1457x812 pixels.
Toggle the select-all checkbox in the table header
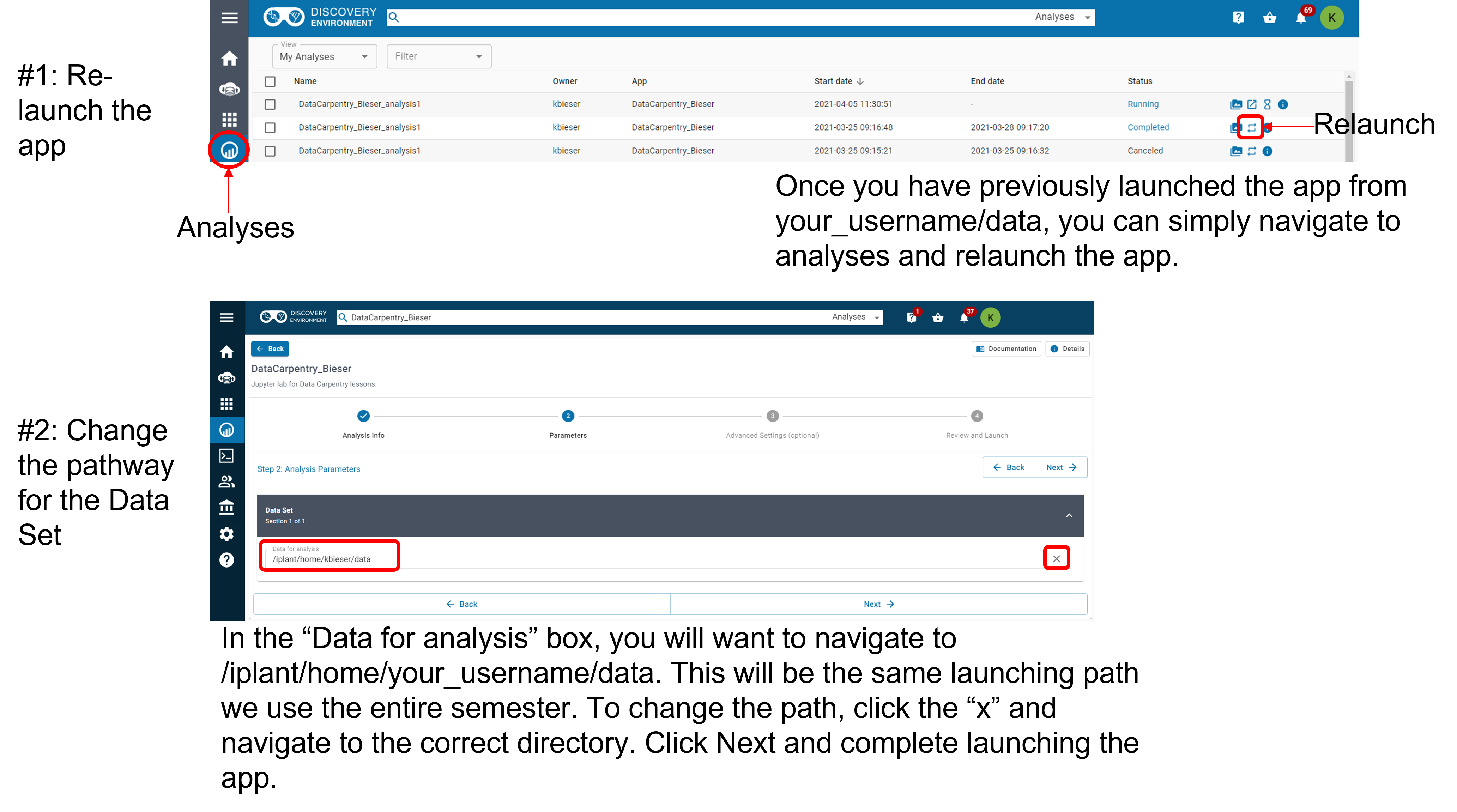270,81
